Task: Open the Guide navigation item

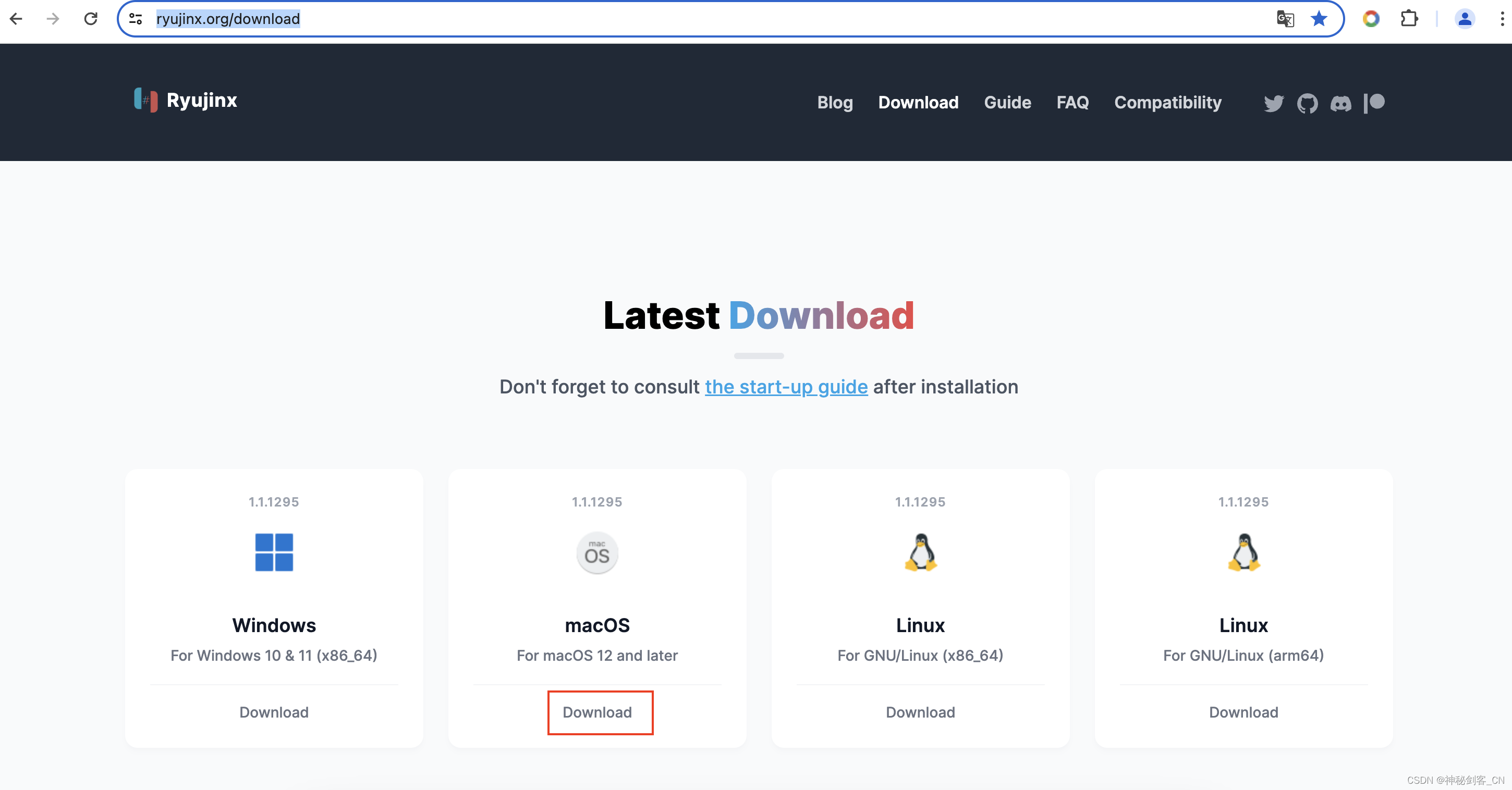Action: 1007,103
